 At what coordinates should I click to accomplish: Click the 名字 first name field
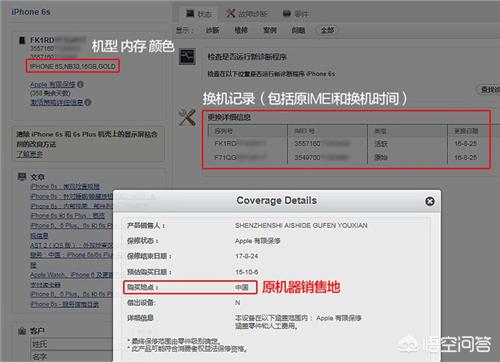72,356
